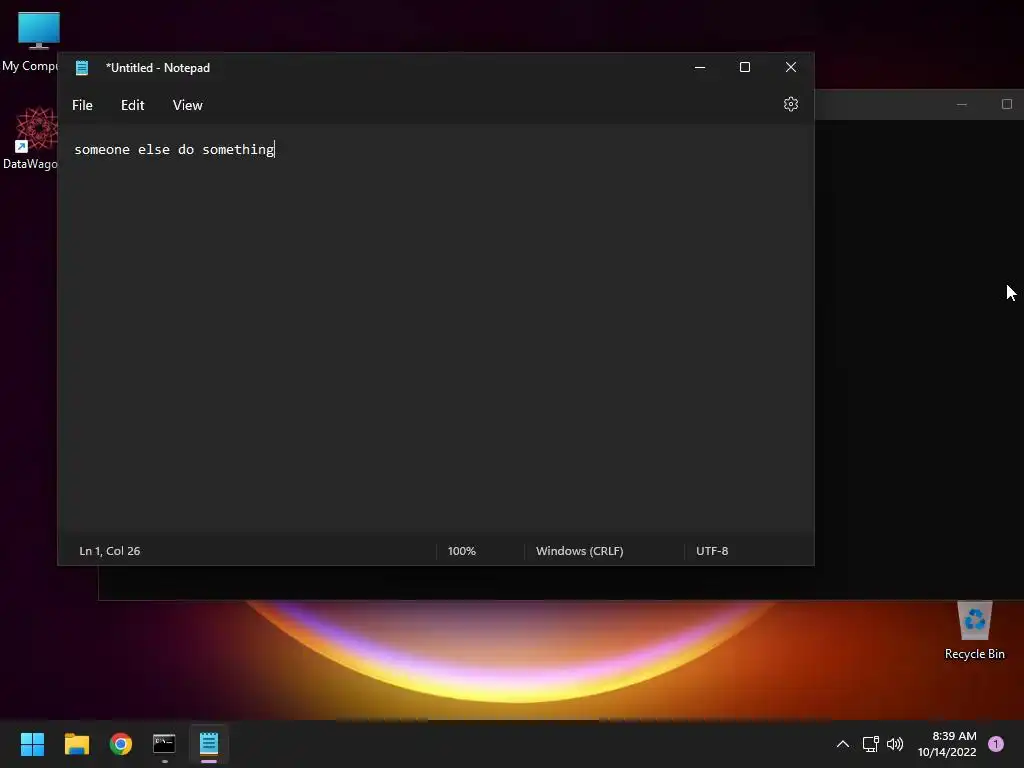Screen dimensions: 1024x768
Task: Click the Notepad taskbar icon
Action: coord(208,744)
